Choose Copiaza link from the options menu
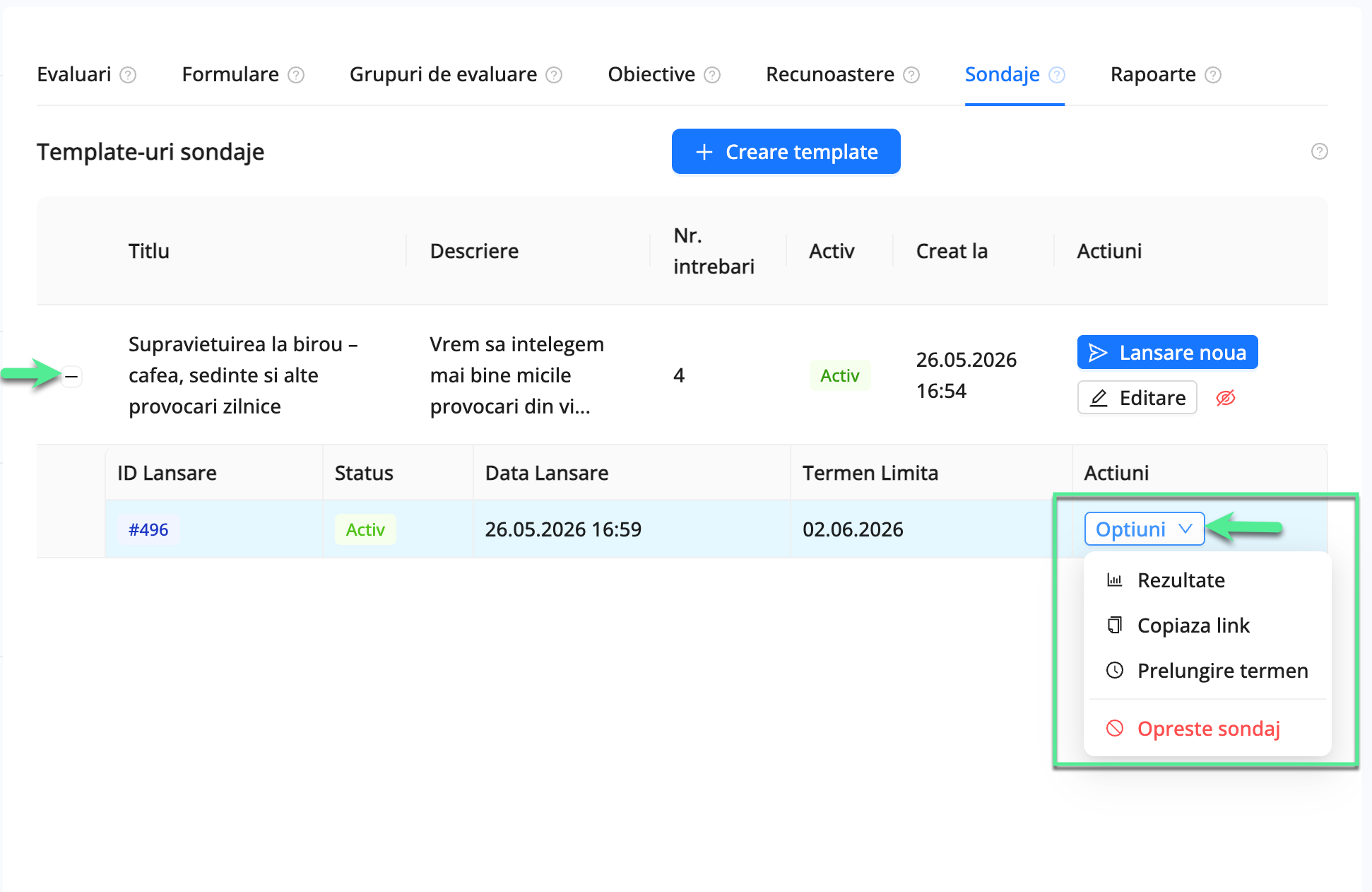Viewport: 1372px width, 892px height. [1207, 626]
